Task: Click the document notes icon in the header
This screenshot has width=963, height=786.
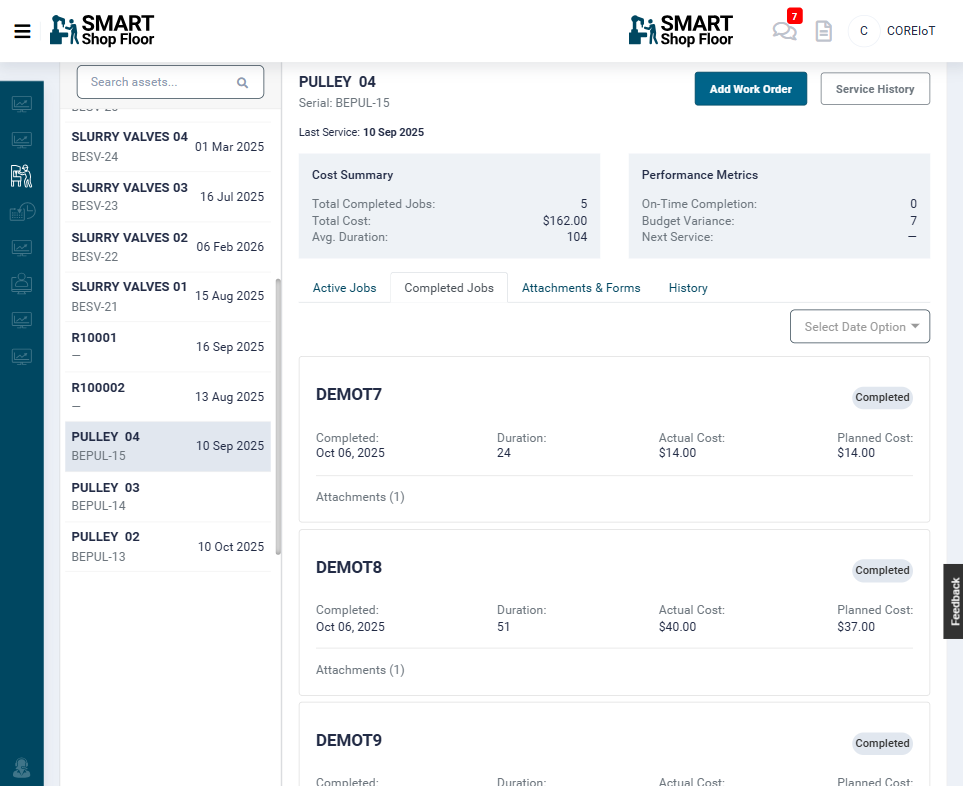Action: pos(823,31)
